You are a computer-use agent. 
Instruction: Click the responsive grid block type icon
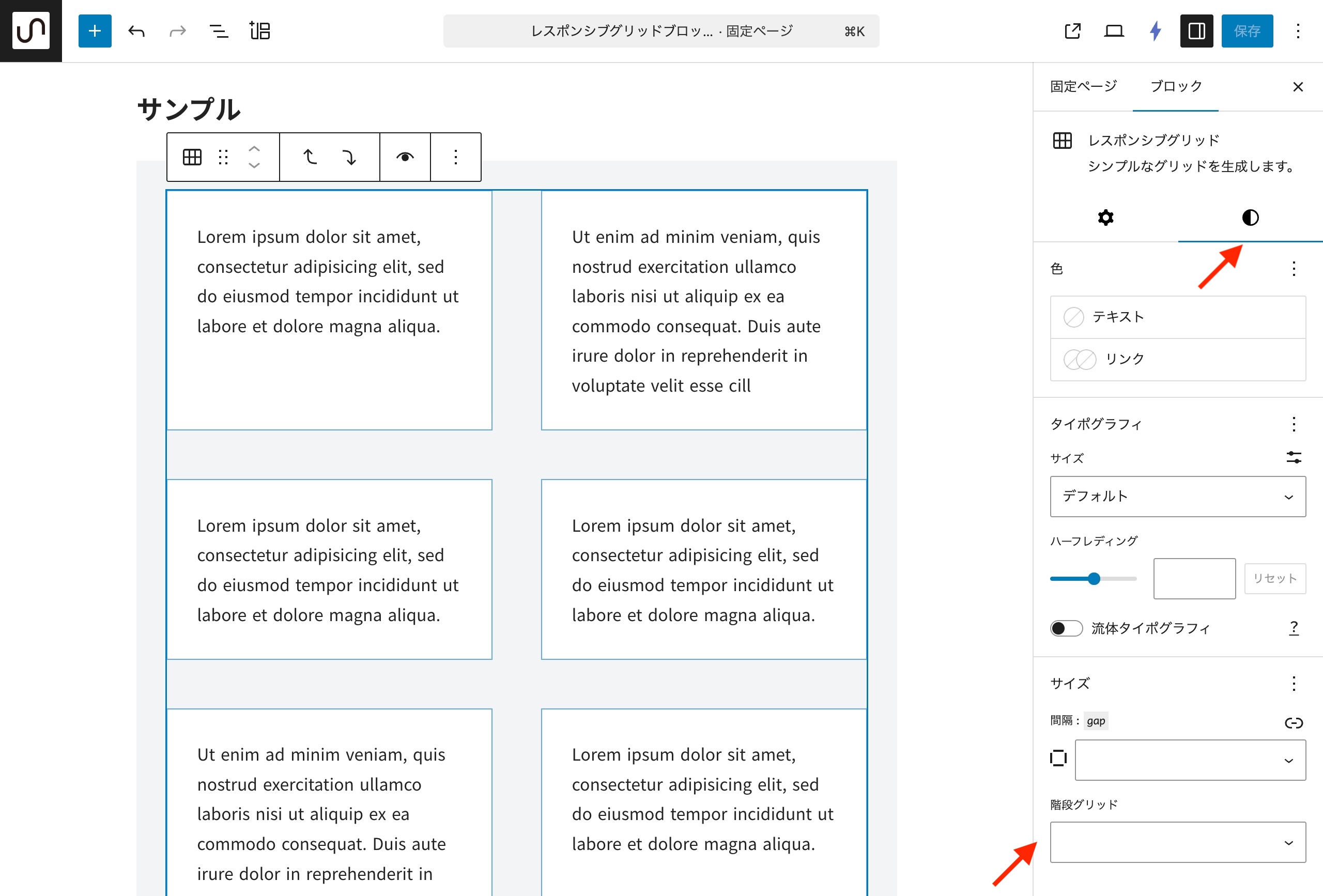[x=192, y=157]
